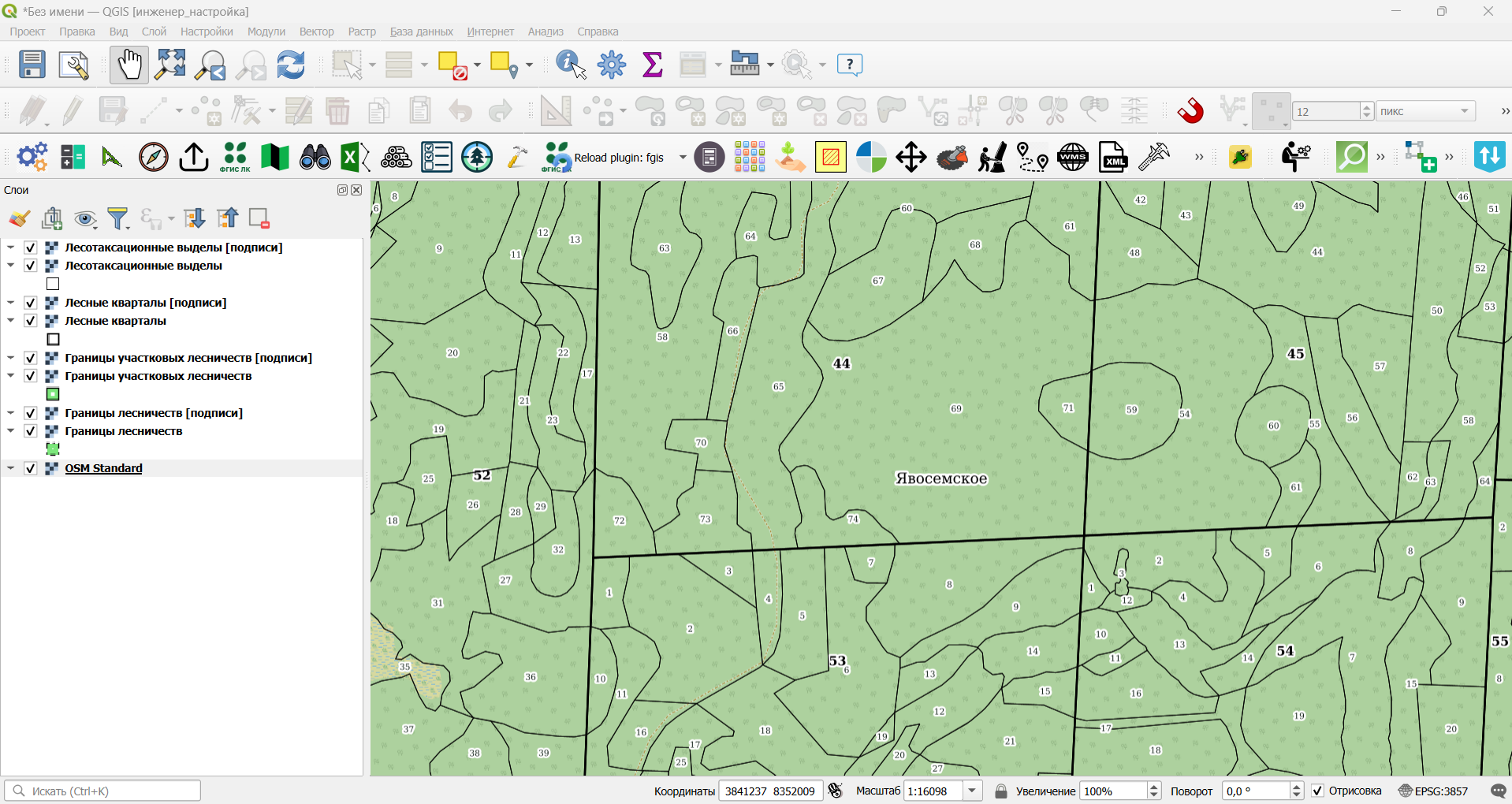Click the WMS globe icon
The image size is (1512, 804).
pyautogui.click(x=1073, y=157)
